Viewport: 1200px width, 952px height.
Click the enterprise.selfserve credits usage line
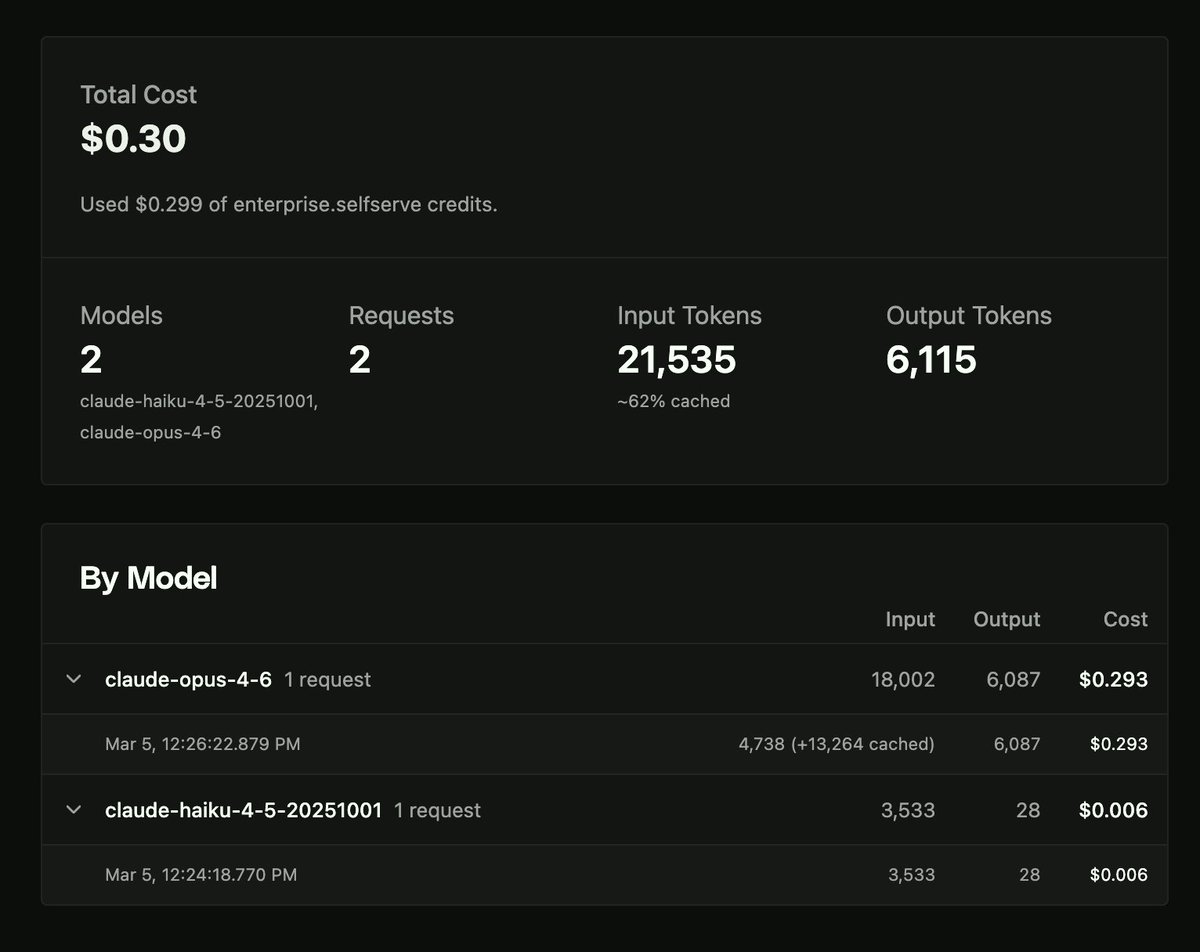click(289, 204)
